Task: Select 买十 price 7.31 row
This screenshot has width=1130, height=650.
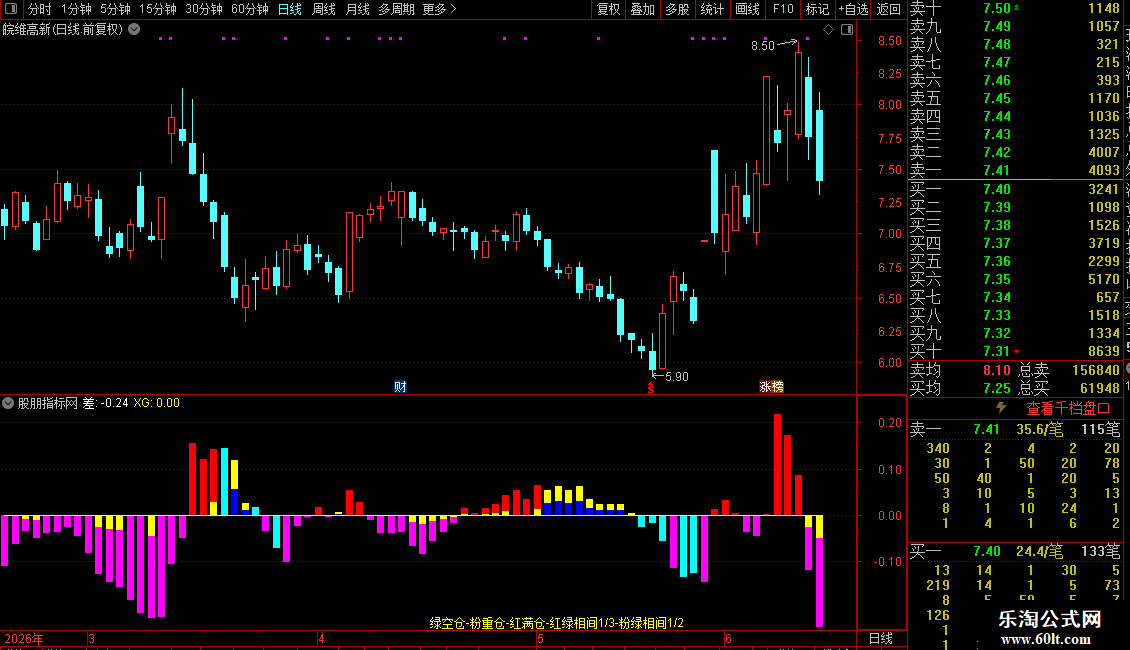Action: 1015,351
